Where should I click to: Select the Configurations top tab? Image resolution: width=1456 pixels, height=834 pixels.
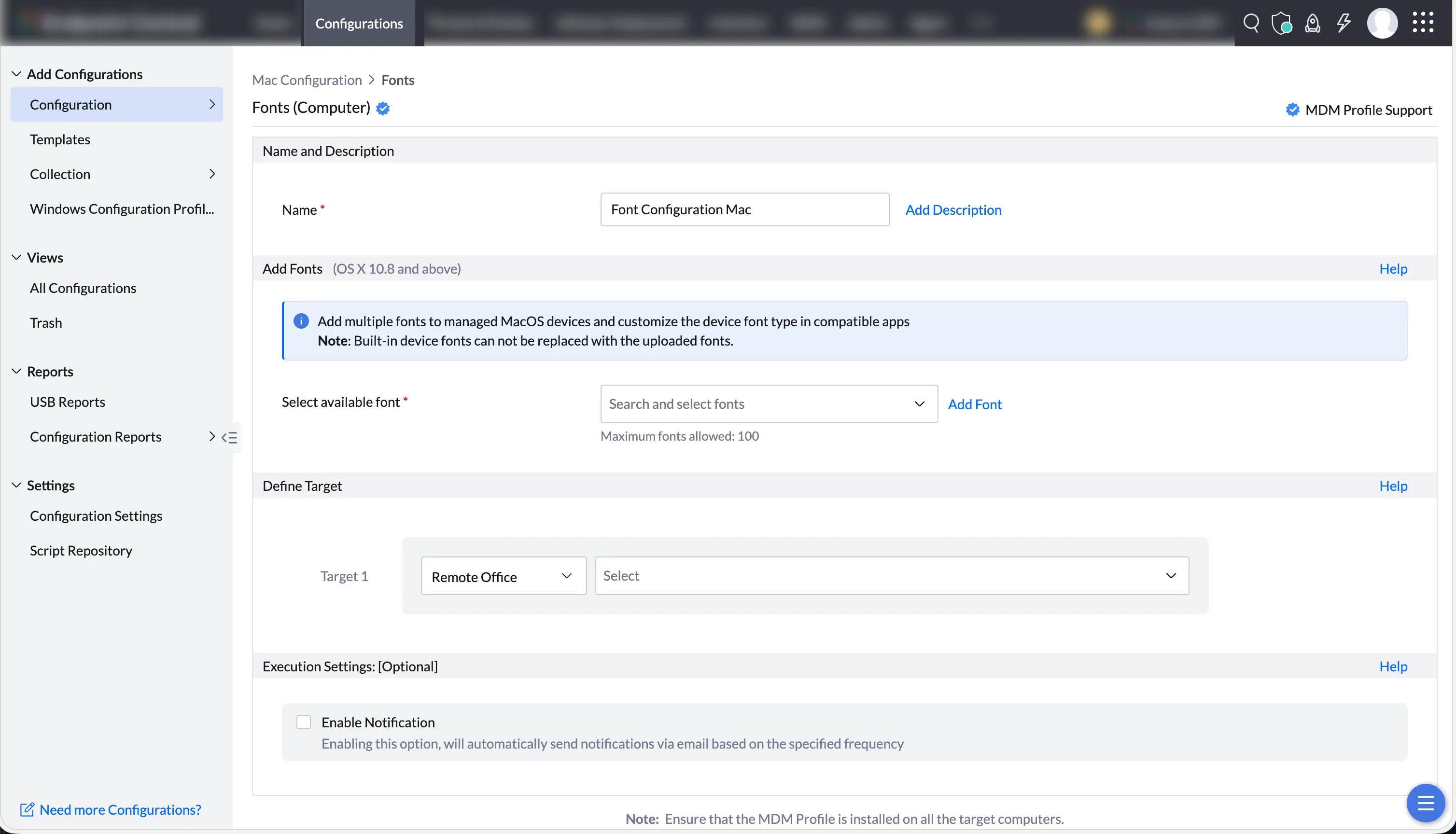[x=359, y=24]
